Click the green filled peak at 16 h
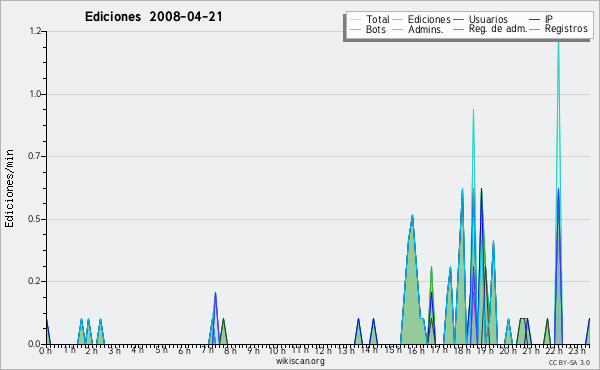This screenshot has height=370, width=600. coord(412,216)
